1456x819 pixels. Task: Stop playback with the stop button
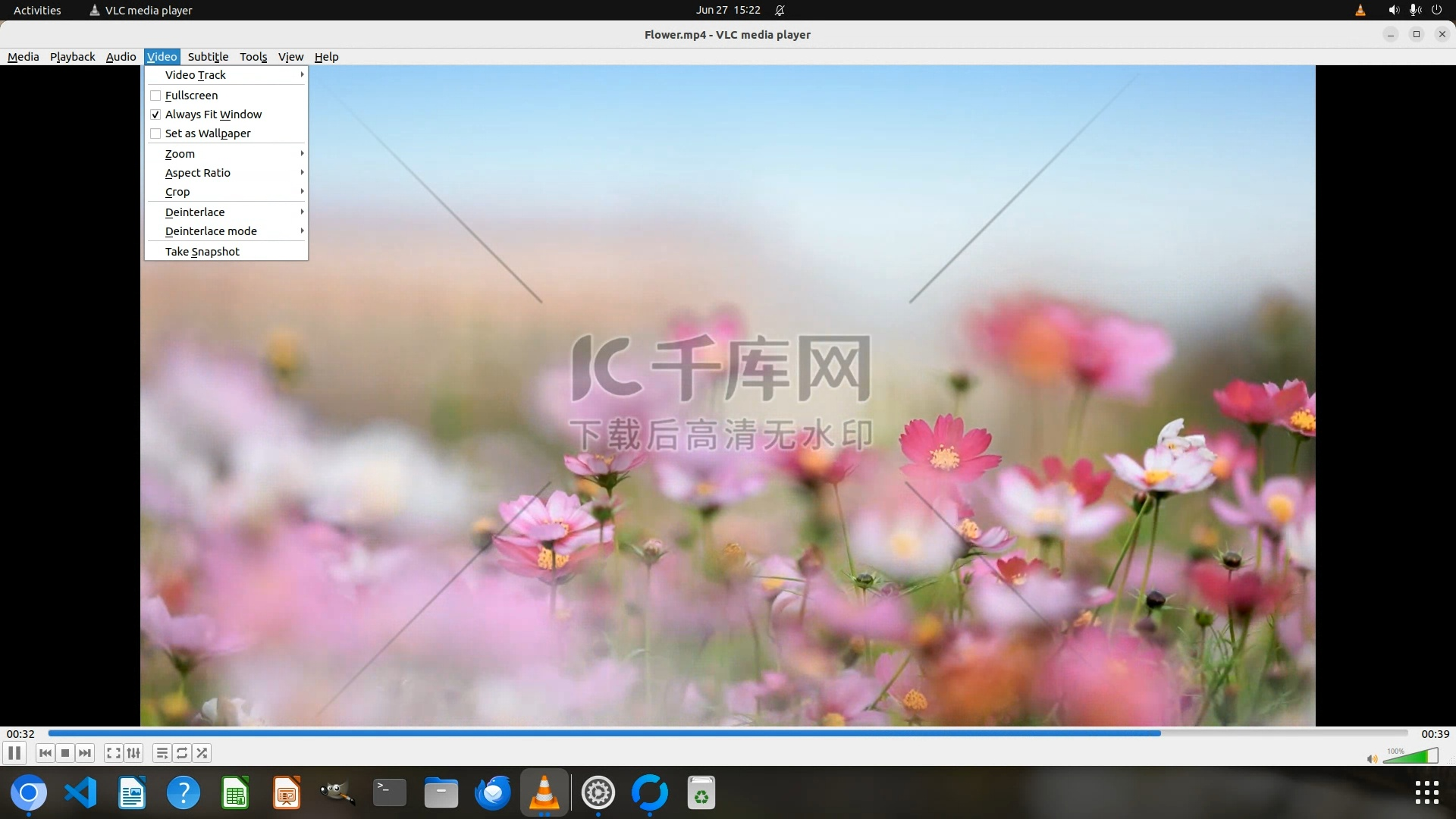point(65,753)
